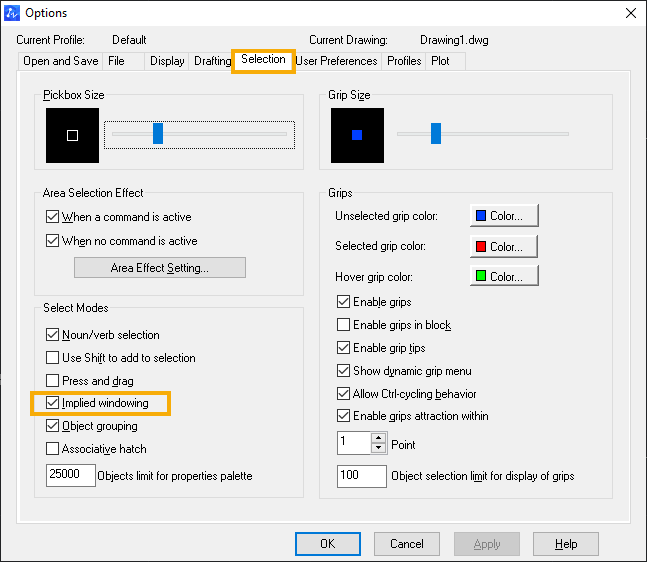Click the Apply button

(x=487, y=544)
